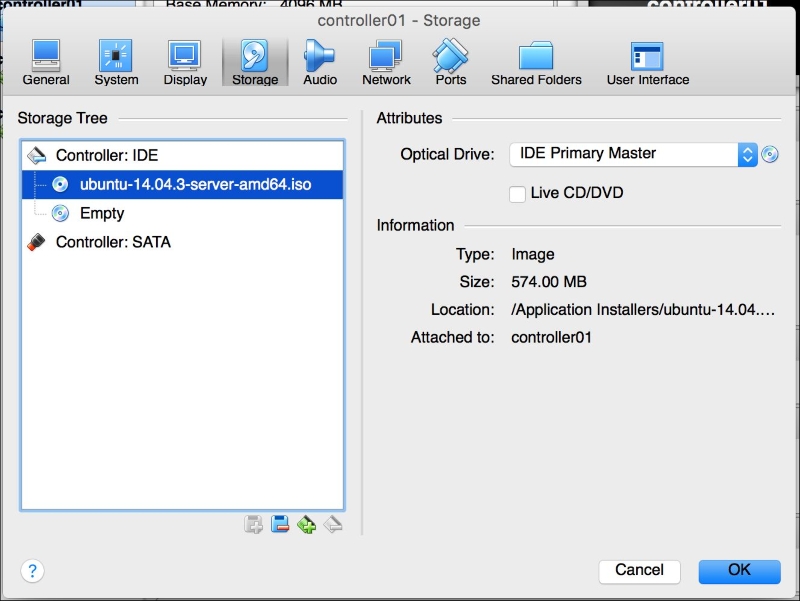Click the remove storage controller icon

tap(333, 524)
